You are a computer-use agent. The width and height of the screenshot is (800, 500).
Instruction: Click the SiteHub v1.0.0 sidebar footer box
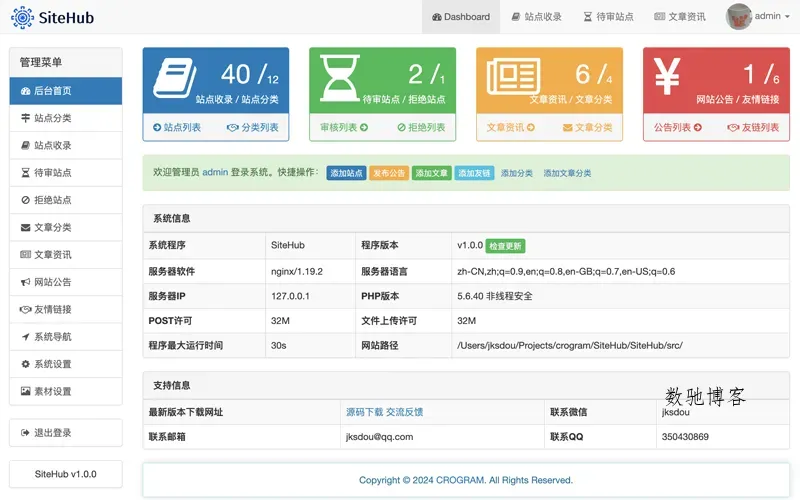point(66,474)
